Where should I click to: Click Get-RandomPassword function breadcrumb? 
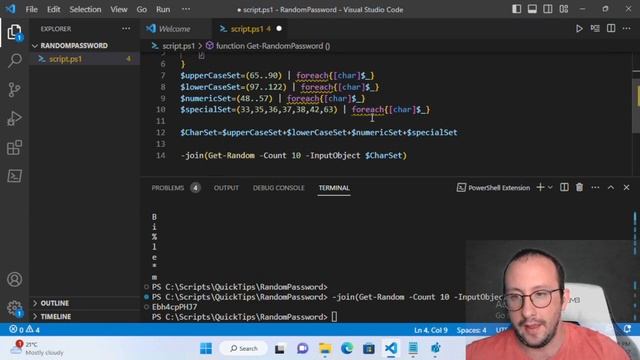[x=273, y=46]
